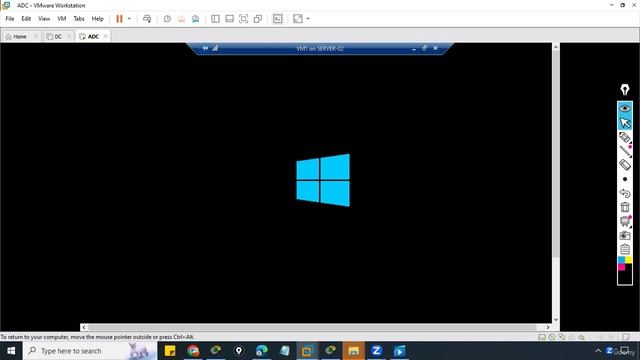Clear annotations with the trash icon
The image size is (640, 360).
click(625, 207)
